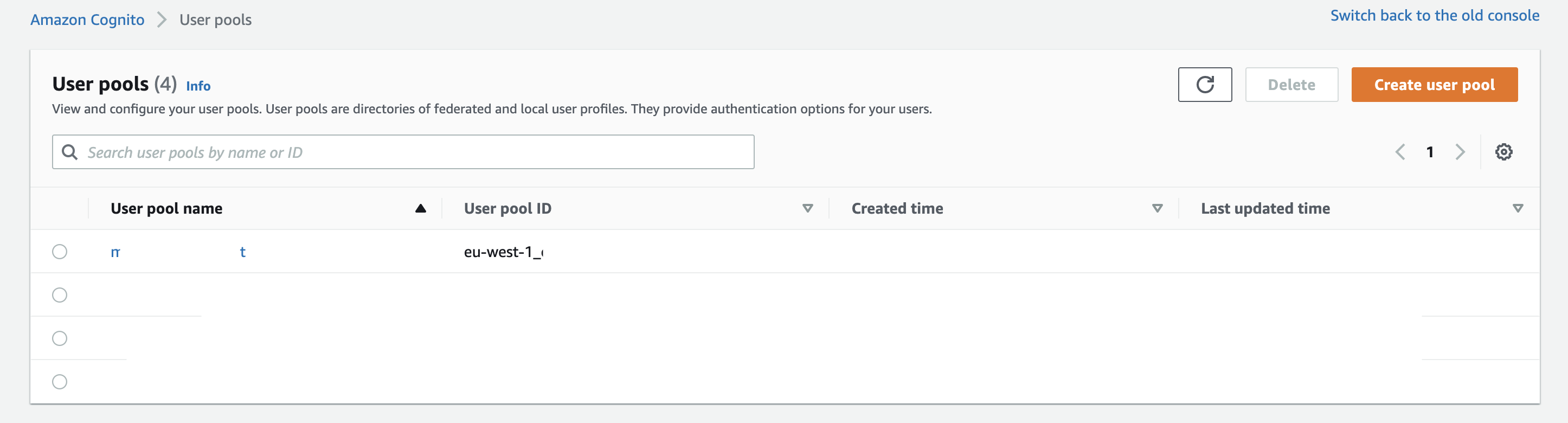Click the Last updated time column header
The height and width of the screenshot is (423, 1568).
[1265, 208]
